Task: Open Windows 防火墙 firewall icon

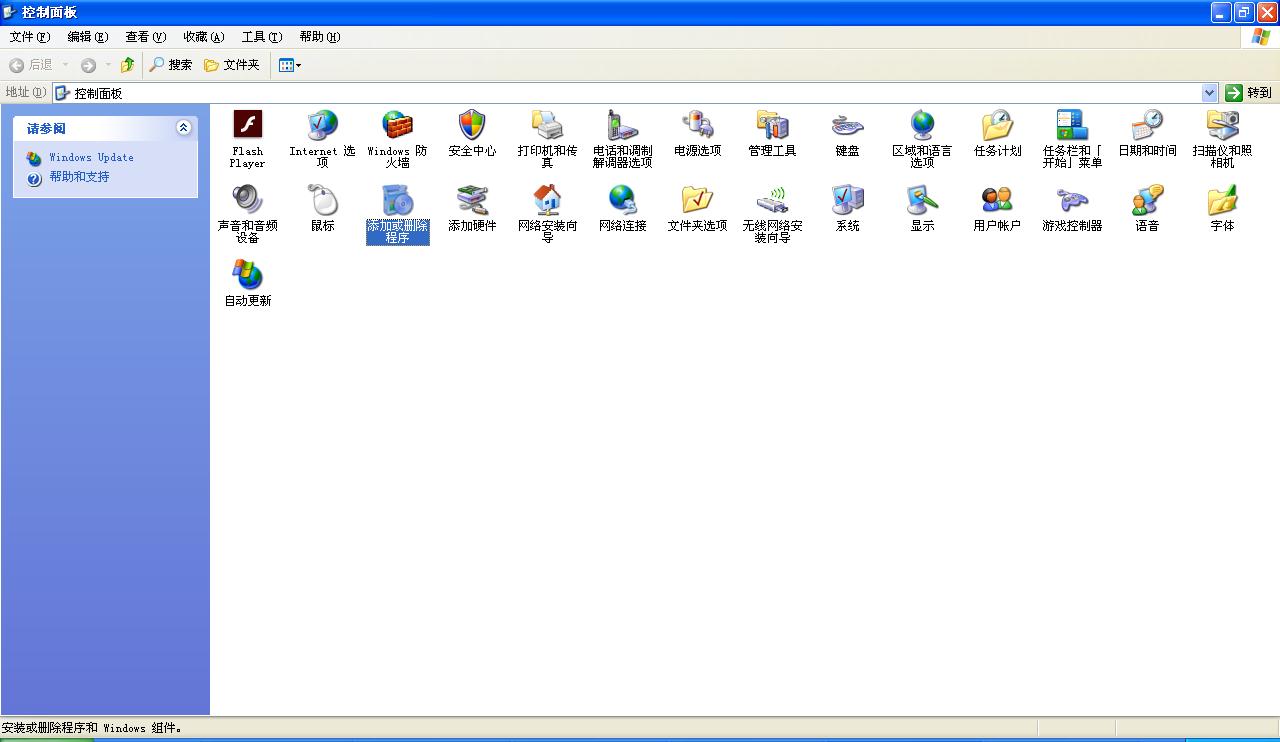Action: [x=397, y=125]
